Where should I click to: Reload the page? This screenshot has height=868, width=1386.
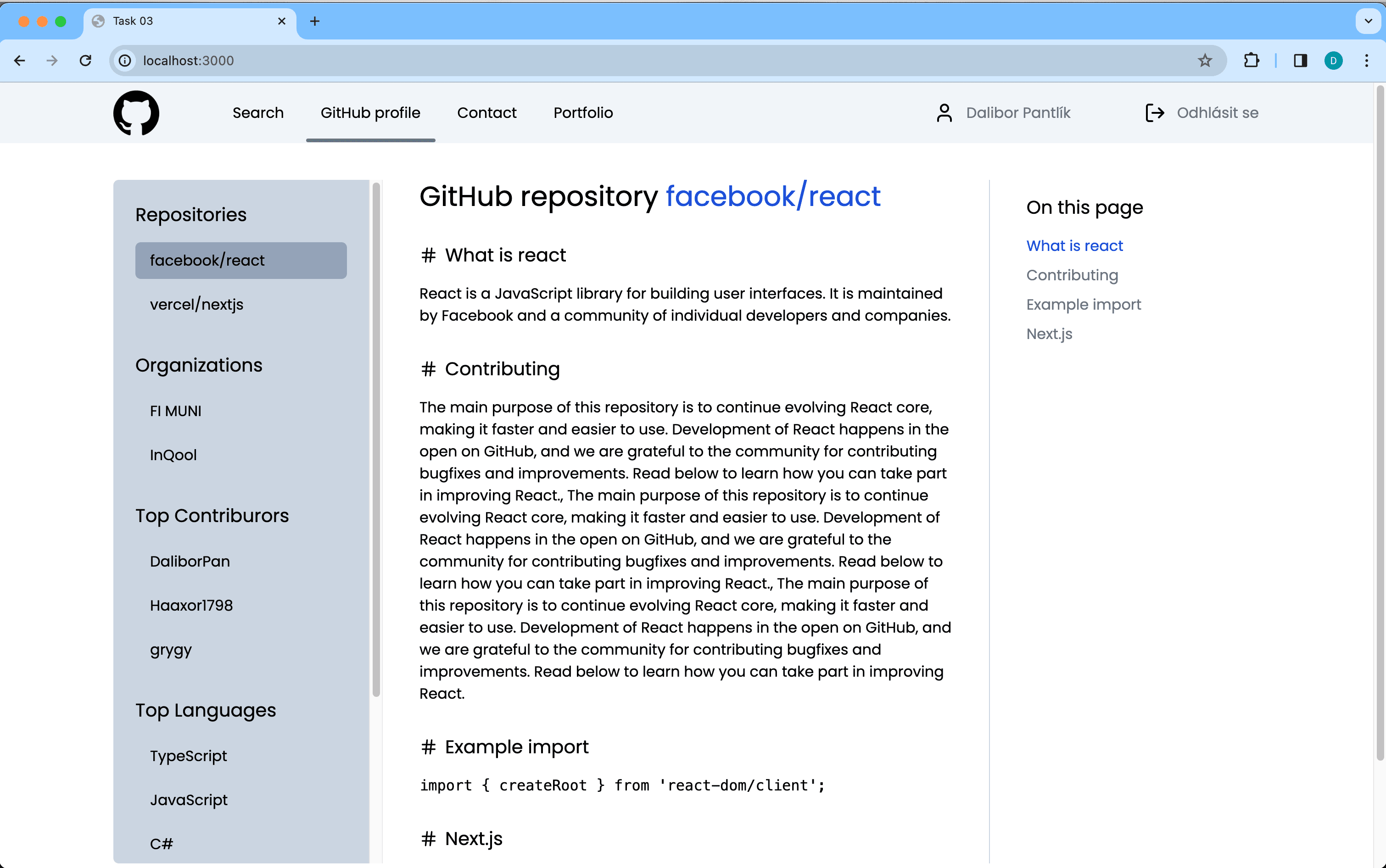(85, 60)
